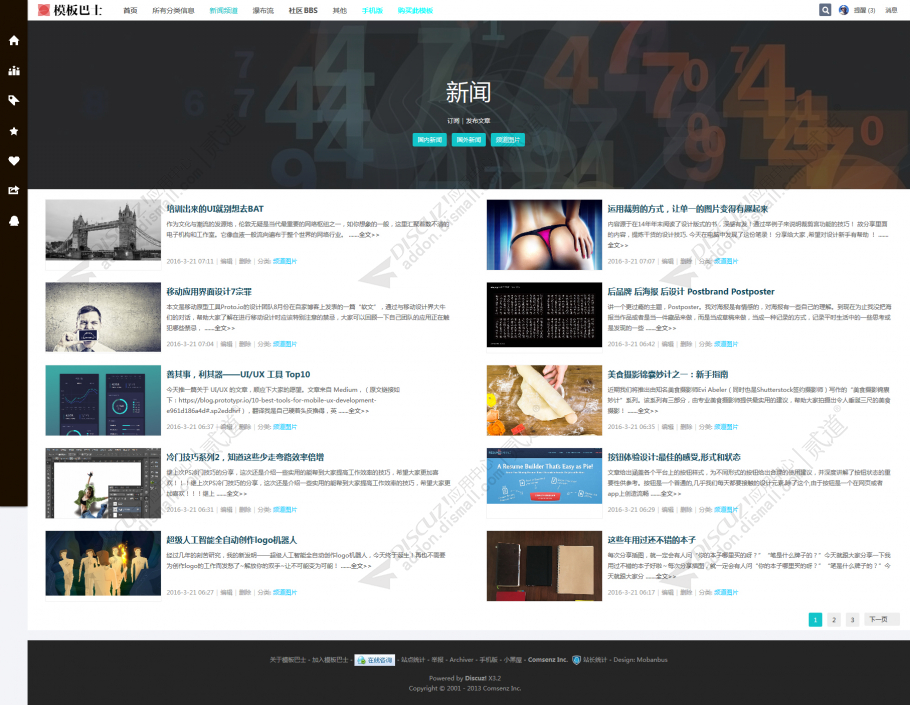This screenshot has width=910, height=705.
Task: Go to pagination page 1
Action: (815, 620)
